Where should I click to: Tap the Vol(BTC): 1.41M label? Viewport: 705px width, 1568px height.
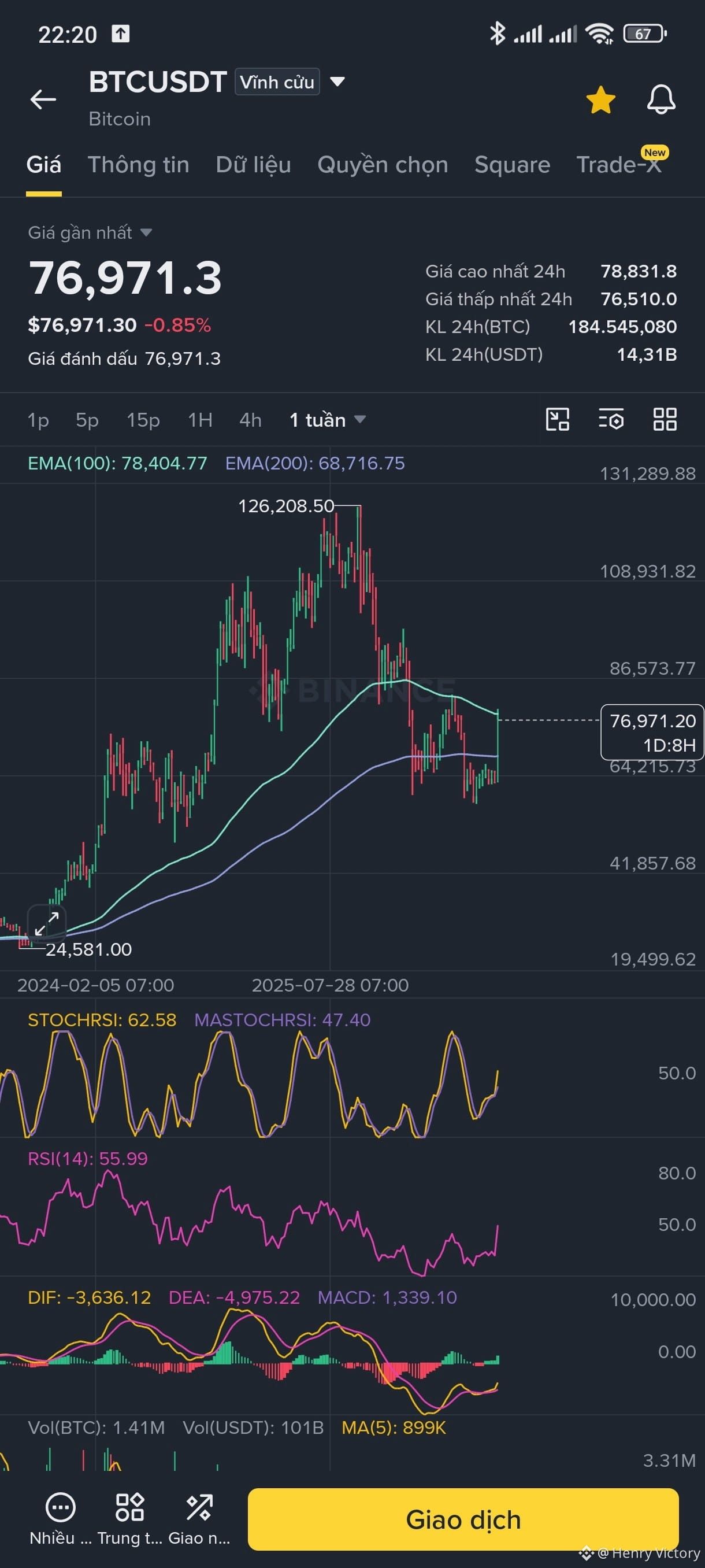(x=96, y=1428)
